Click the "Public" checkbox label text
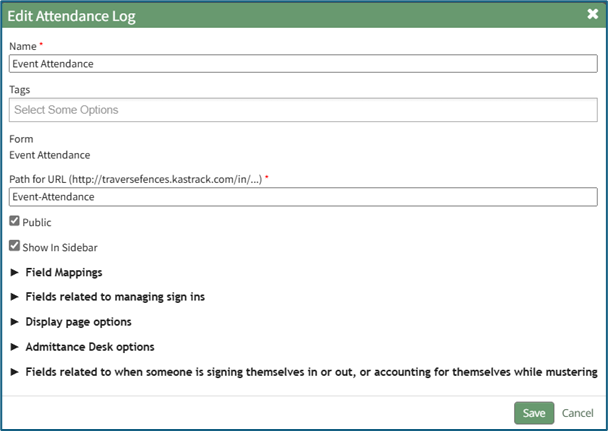 click(x=37, y=222)
